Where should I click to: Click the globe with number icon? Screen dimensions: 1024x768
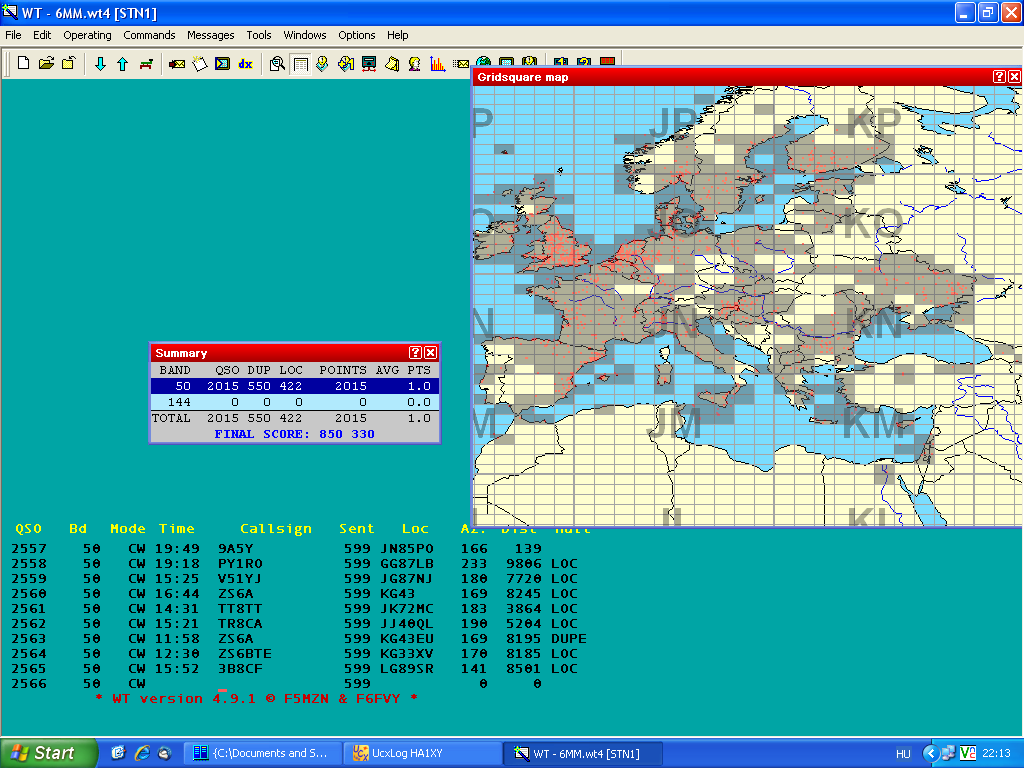point(345,63)
